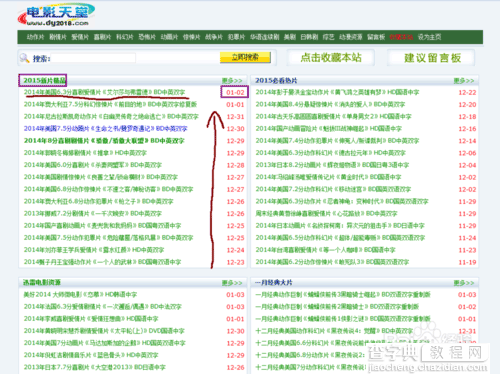Open the 《单身男女2》 movie link
This screenshot has height=374, width=500.
click(333, 117)
